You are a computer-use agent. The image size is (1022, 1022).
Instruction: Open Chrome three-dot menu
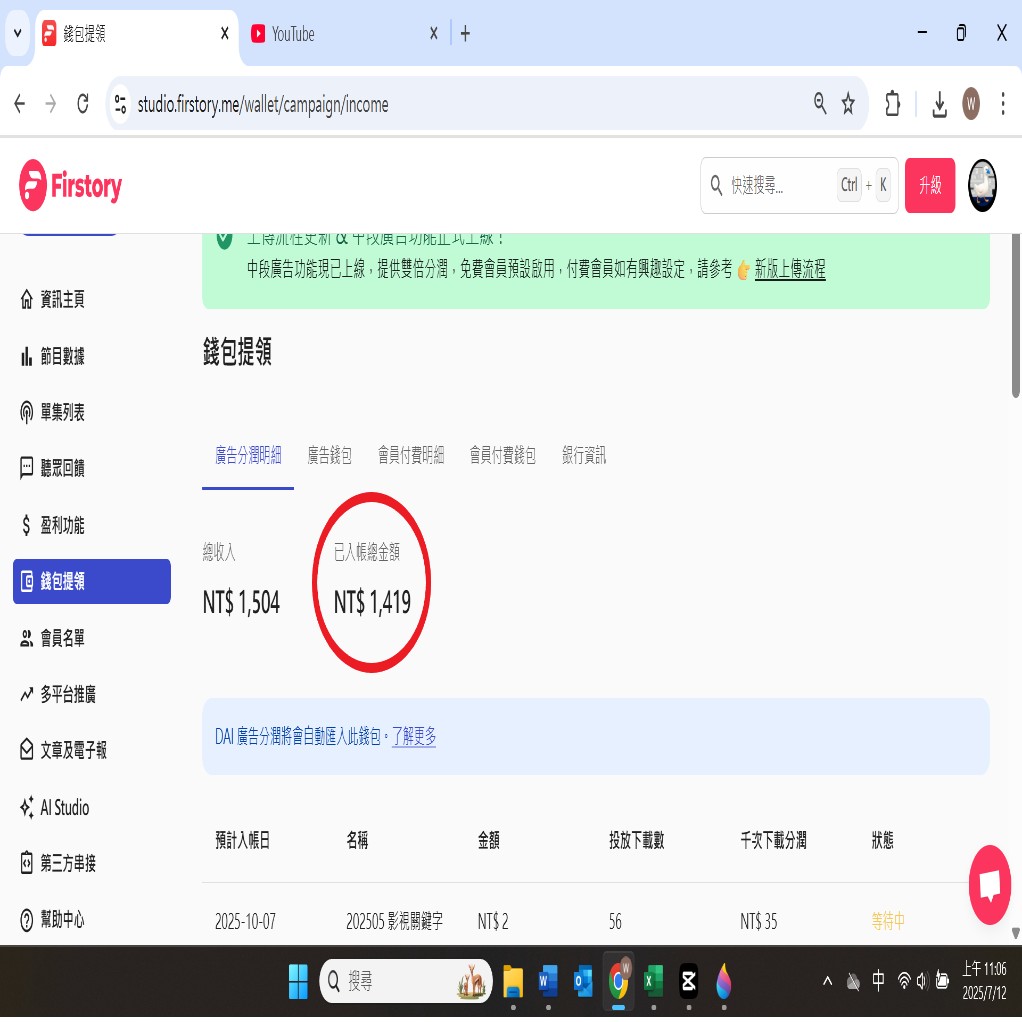point(1002,104)
